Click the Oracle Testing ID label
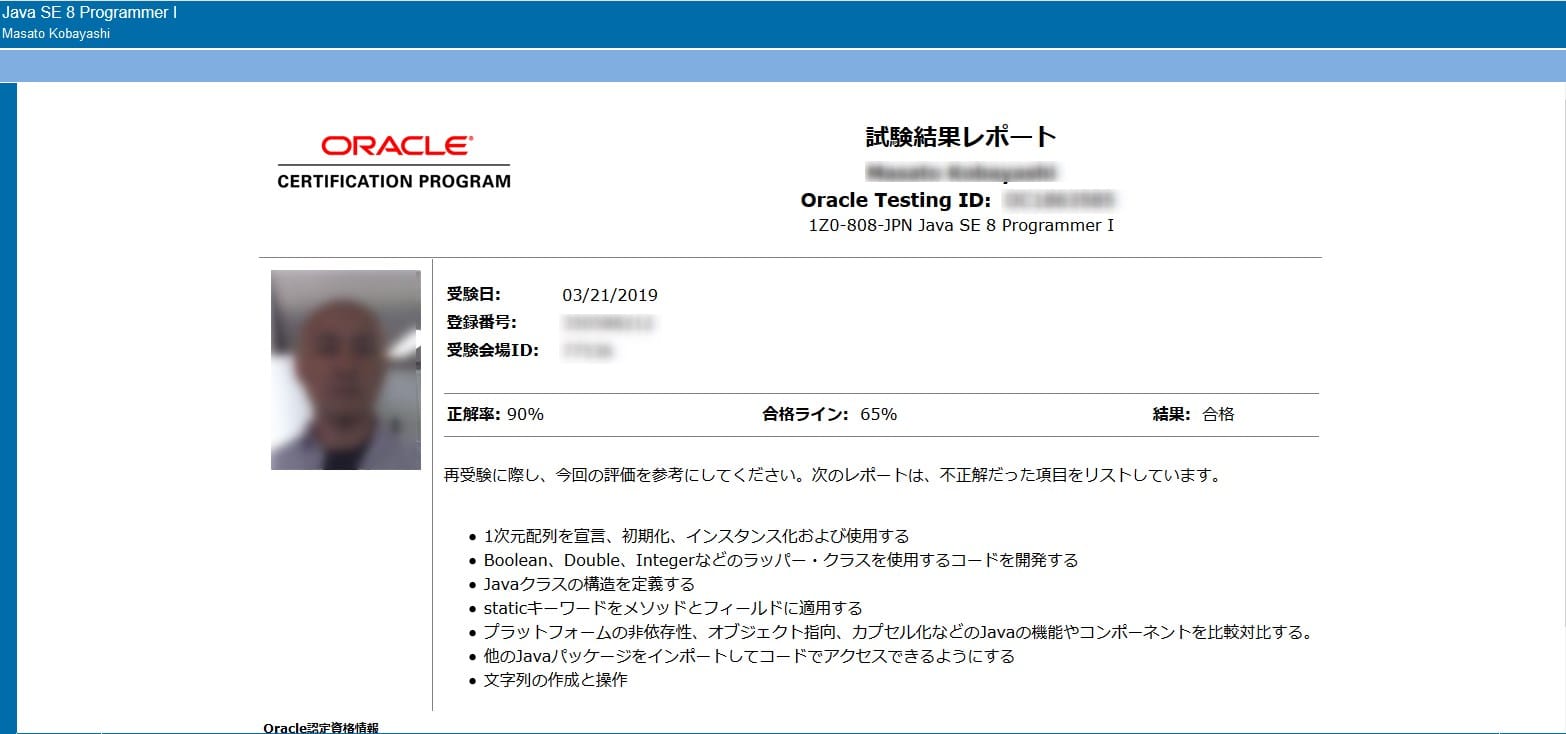Image resolution: width=1566 pixels, height=734 pixels. [895, 200]
